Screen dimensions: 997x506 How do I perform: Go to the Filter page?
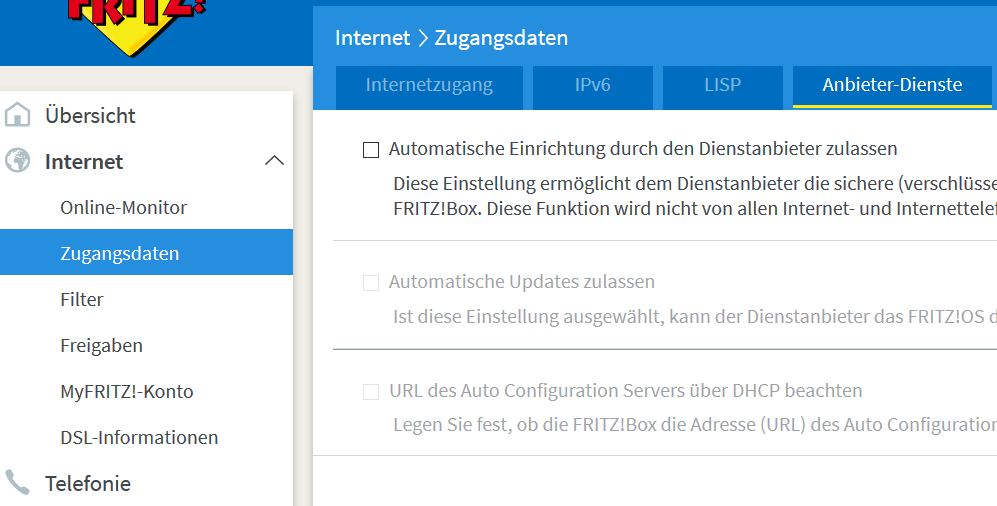pyautogui.click(x=82, y=300)
